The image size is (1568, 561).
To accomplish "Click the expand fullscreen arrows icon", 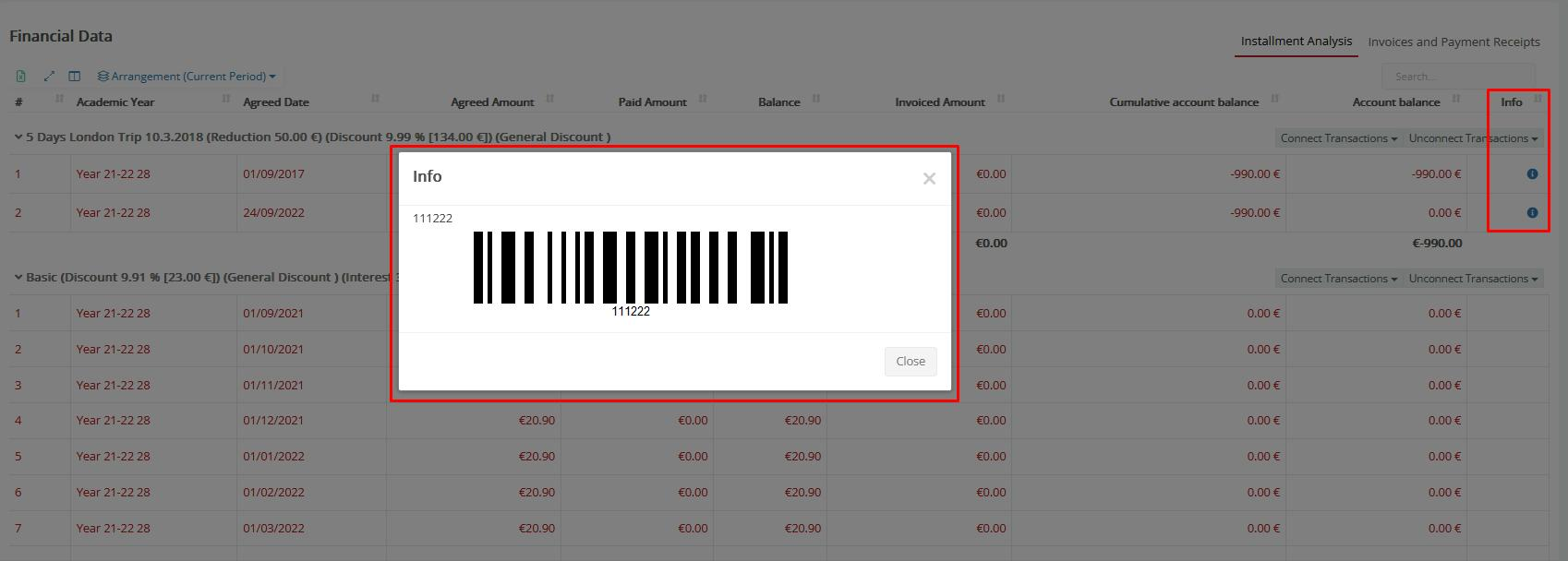I will coord(49,77).
